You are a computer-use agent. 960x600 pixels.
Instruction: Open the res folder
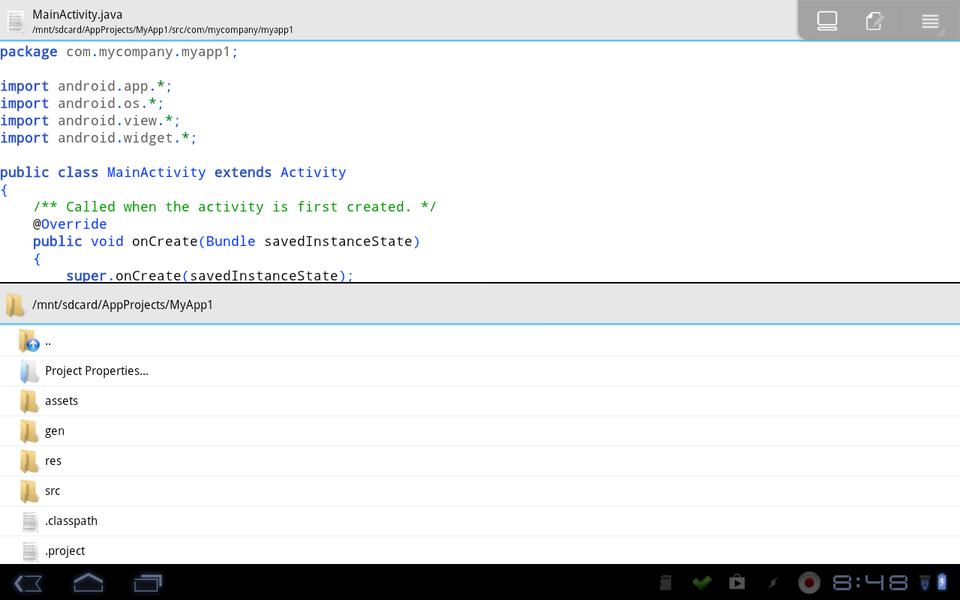click(x=53, y=461)
